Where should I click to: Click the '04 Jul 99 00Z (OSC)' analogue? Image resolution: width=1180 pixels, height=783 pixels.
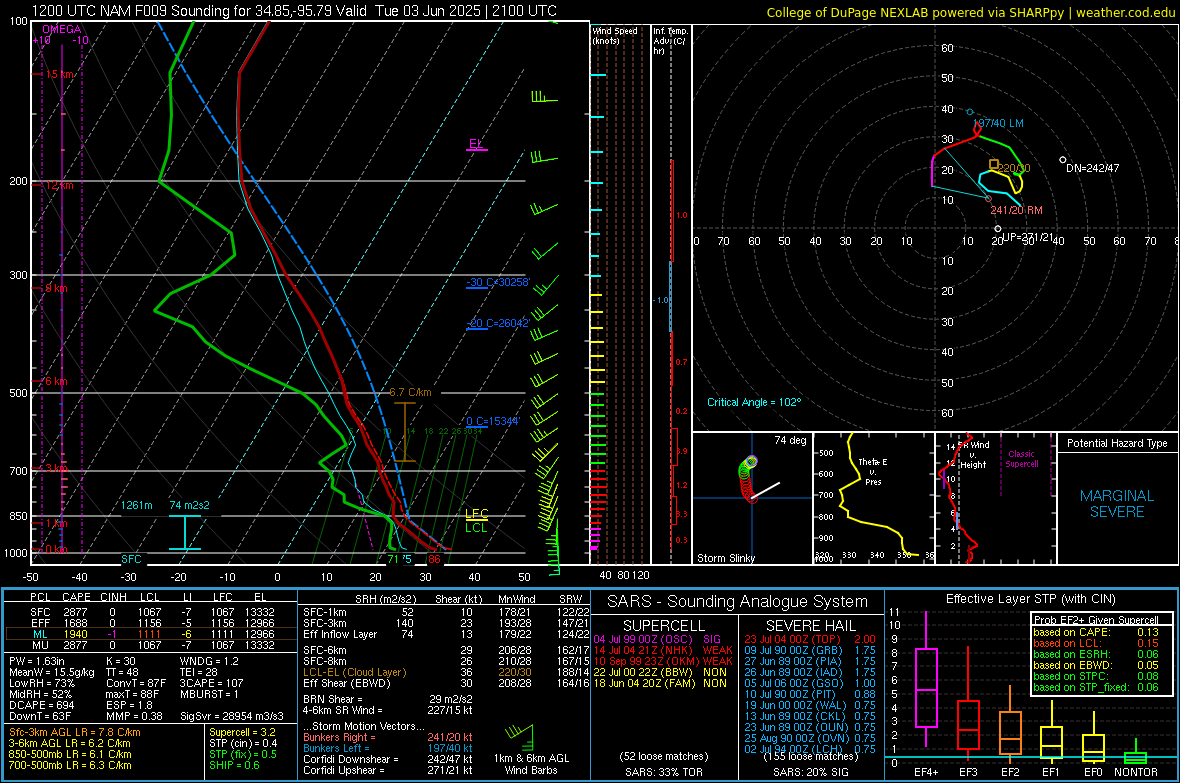pyautogui.click(x=657, y=639)
